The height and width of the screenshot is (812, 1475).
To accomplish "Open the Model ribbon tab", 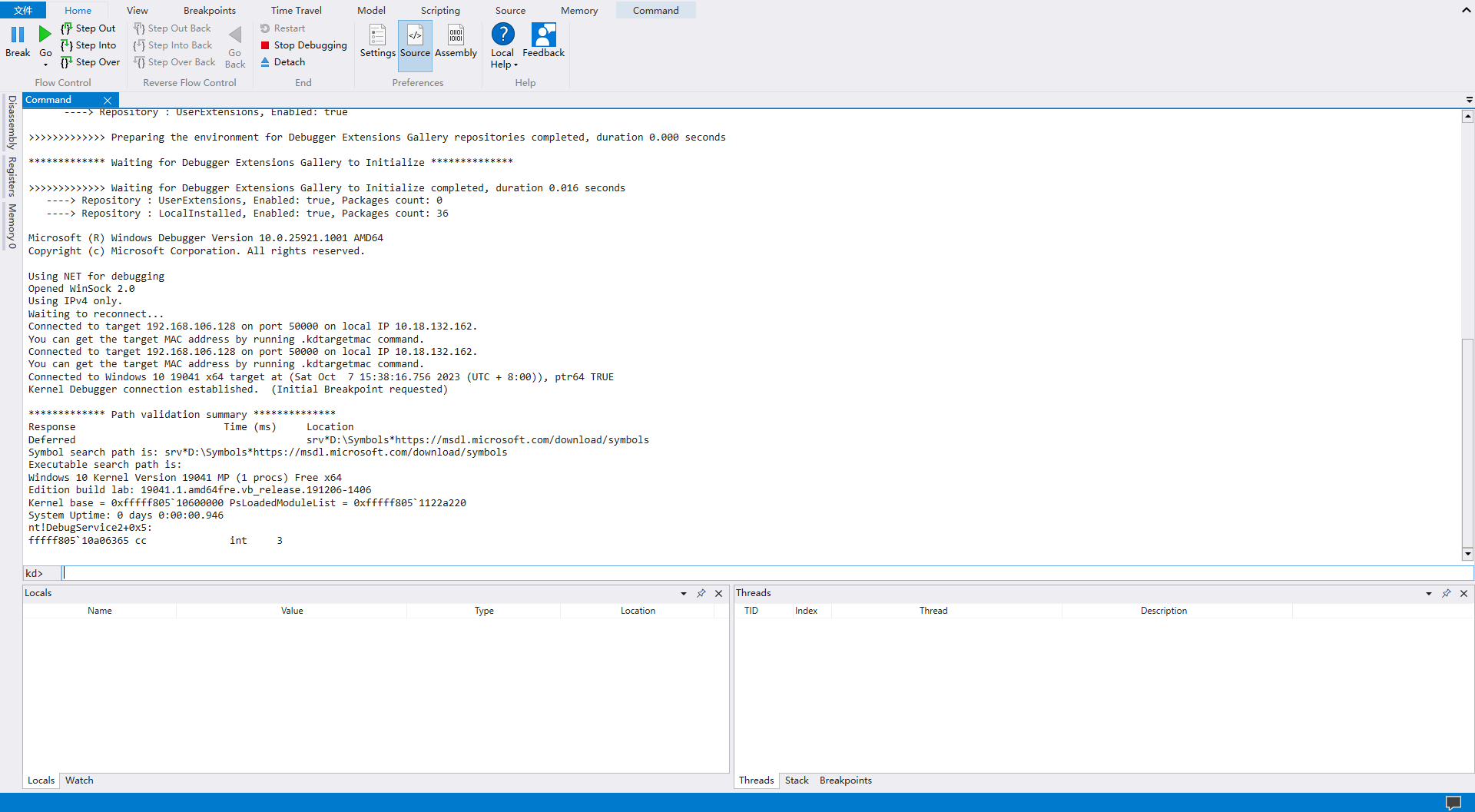I will [x=371, y=10].
